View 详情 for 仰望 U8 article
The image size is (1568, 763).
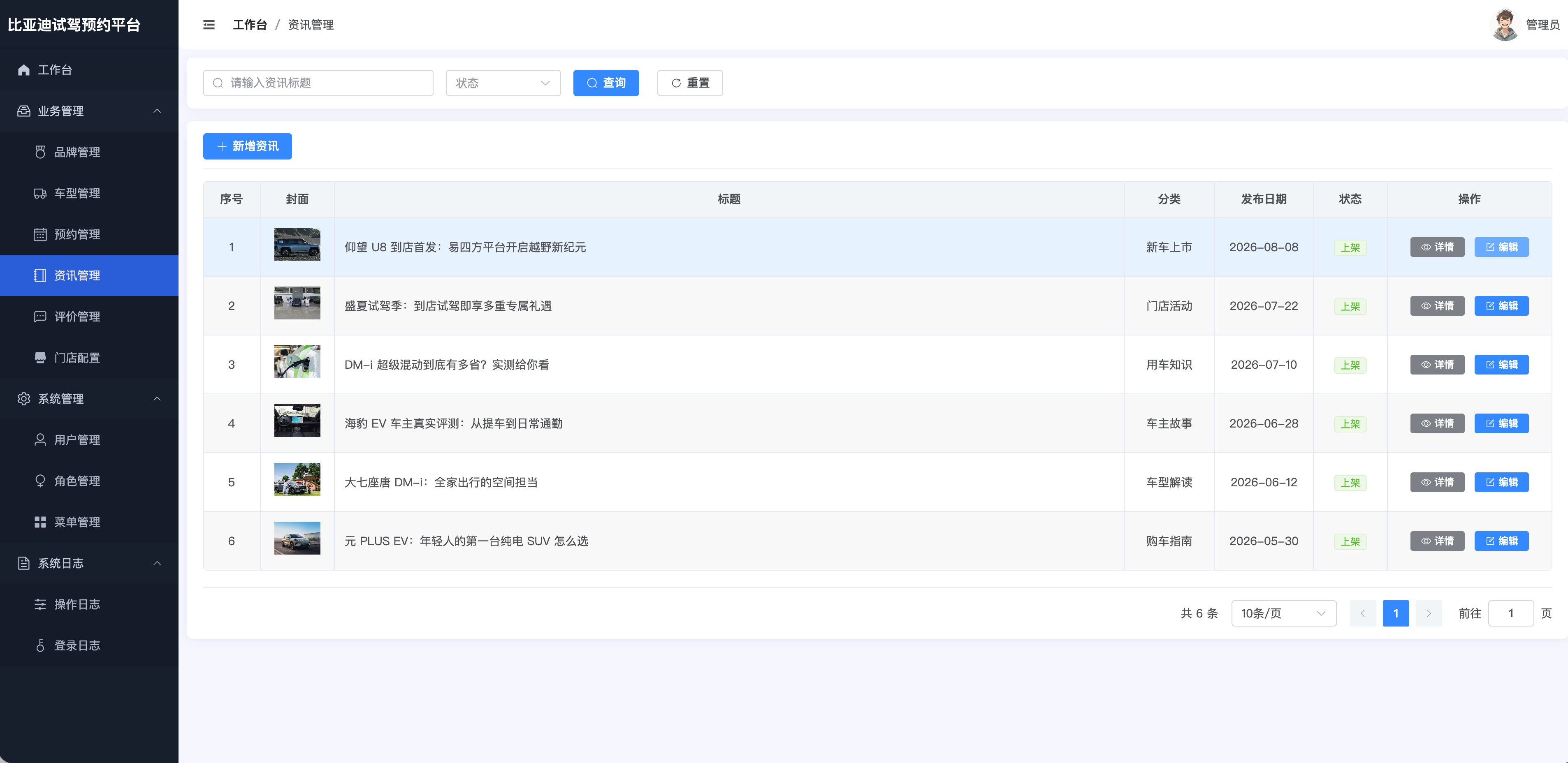(x=1438, y=247)
